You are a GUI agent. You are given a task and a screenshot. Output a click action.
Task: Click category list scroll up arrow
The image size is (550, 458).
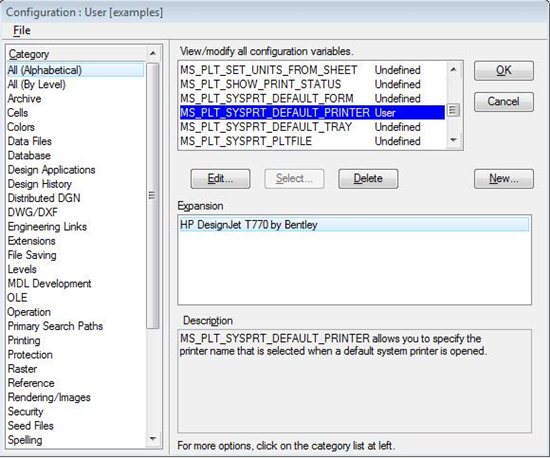click(153, 53)
